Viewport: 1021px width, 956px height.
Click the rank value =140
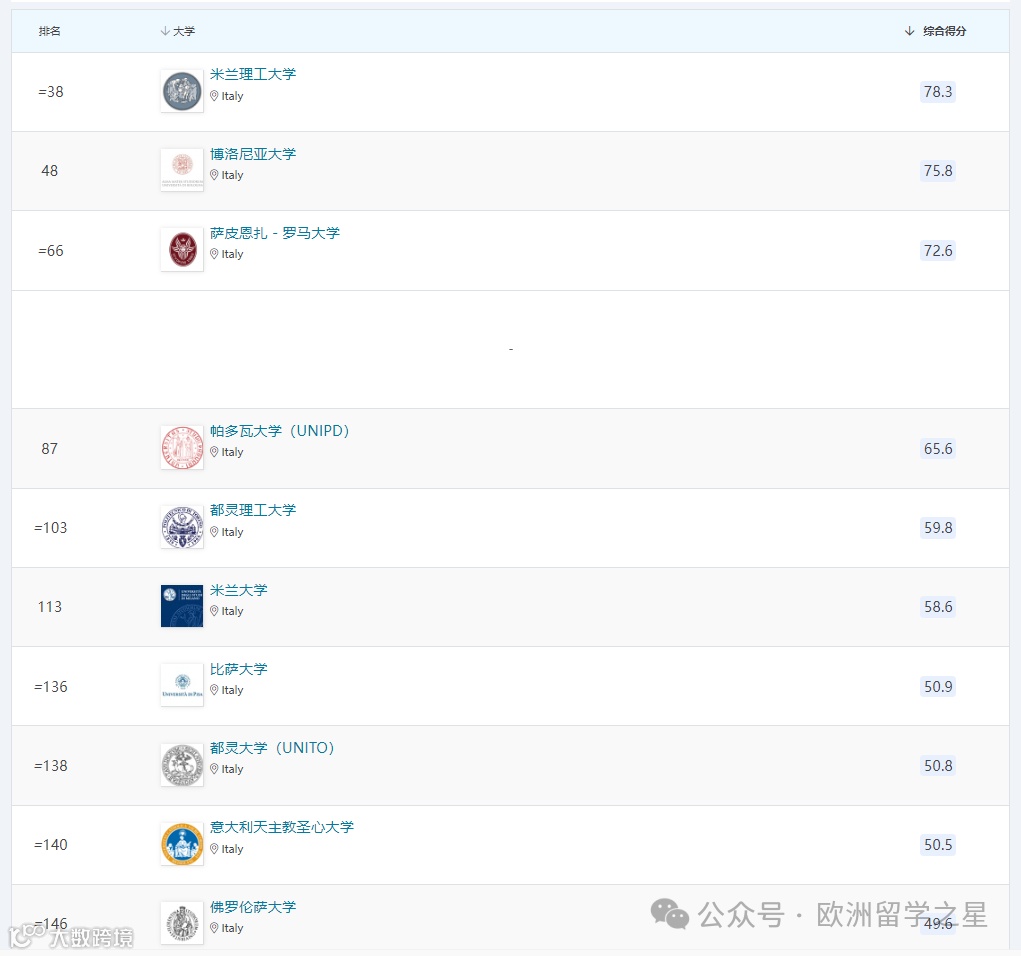[51, 845]
